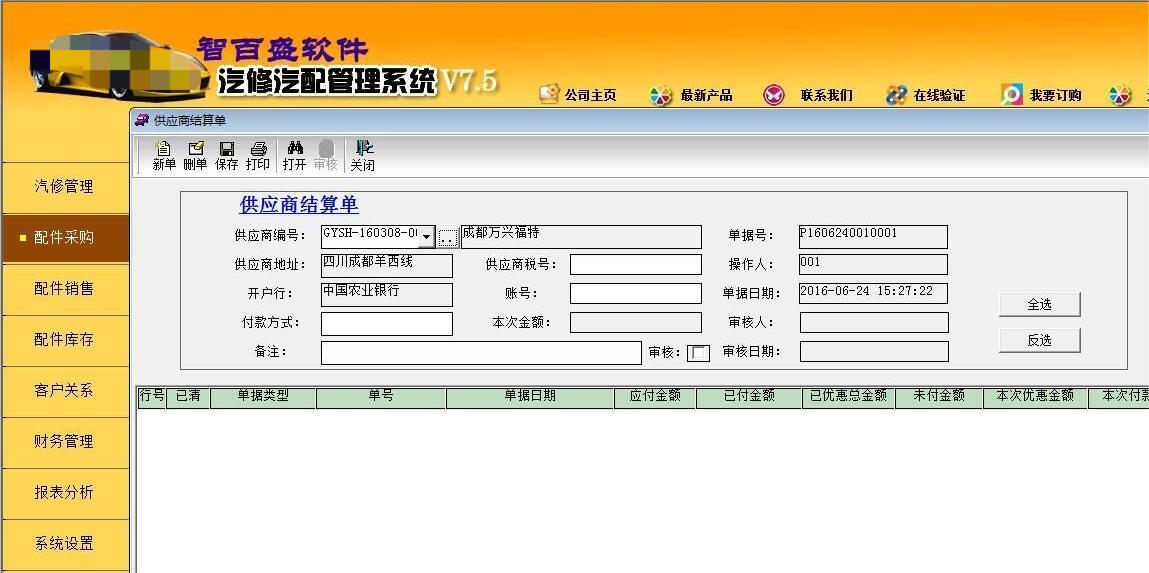Click the 打开 binoculars toolbar icon
Viewport: 1149px width, 573px height.
295,156
